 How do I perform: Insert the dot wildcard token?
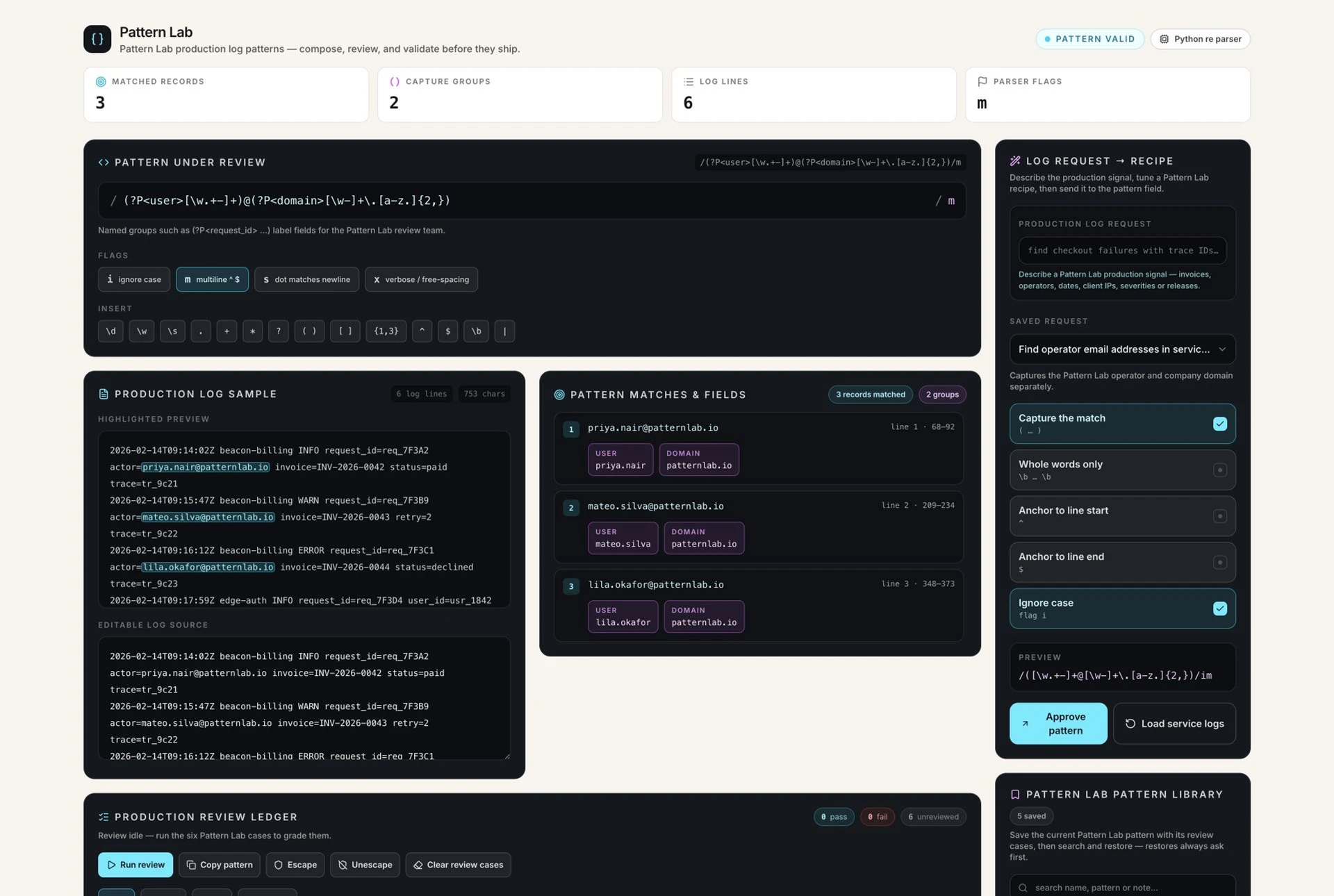click(x=201, y=331)
